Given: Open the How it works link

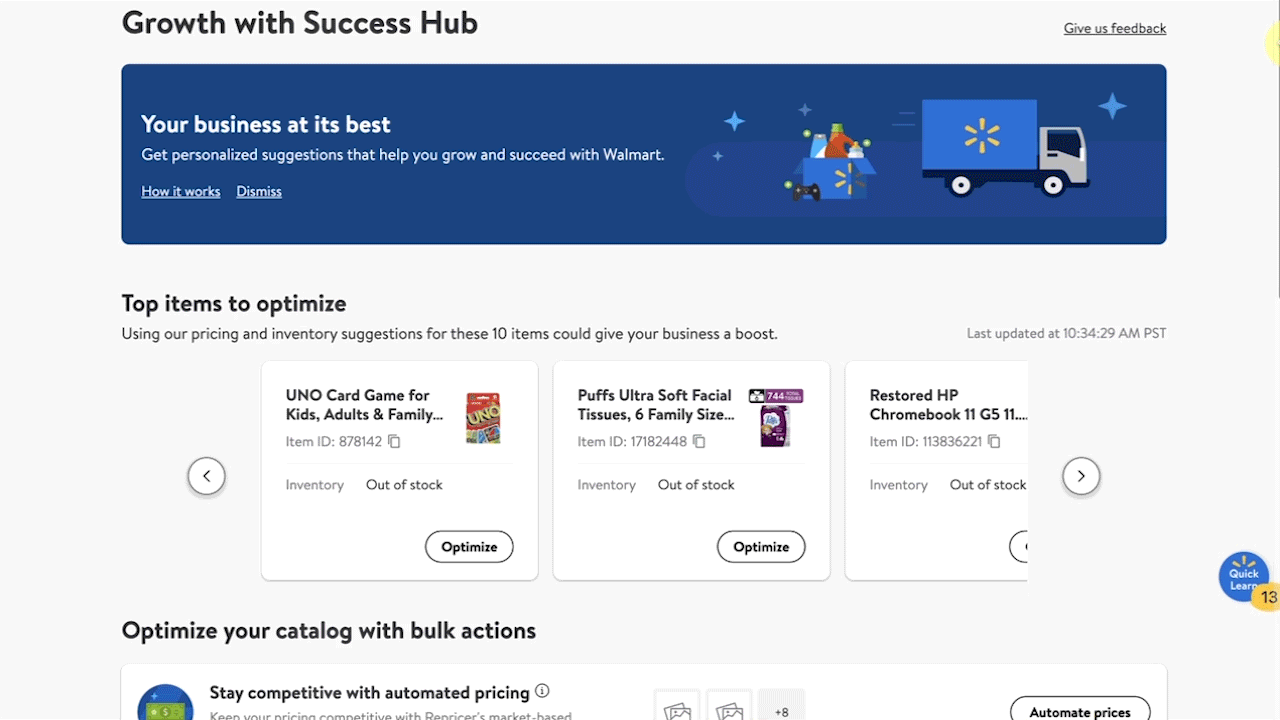Looking at the screenshot, I should click(181, 191).
